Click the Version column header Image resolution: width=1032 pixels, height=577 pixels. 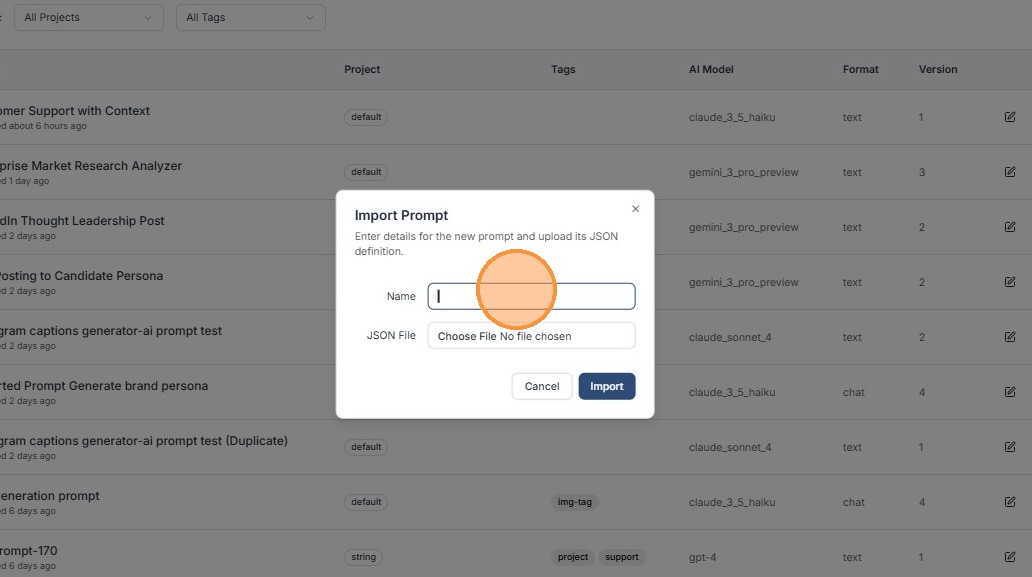938,70
